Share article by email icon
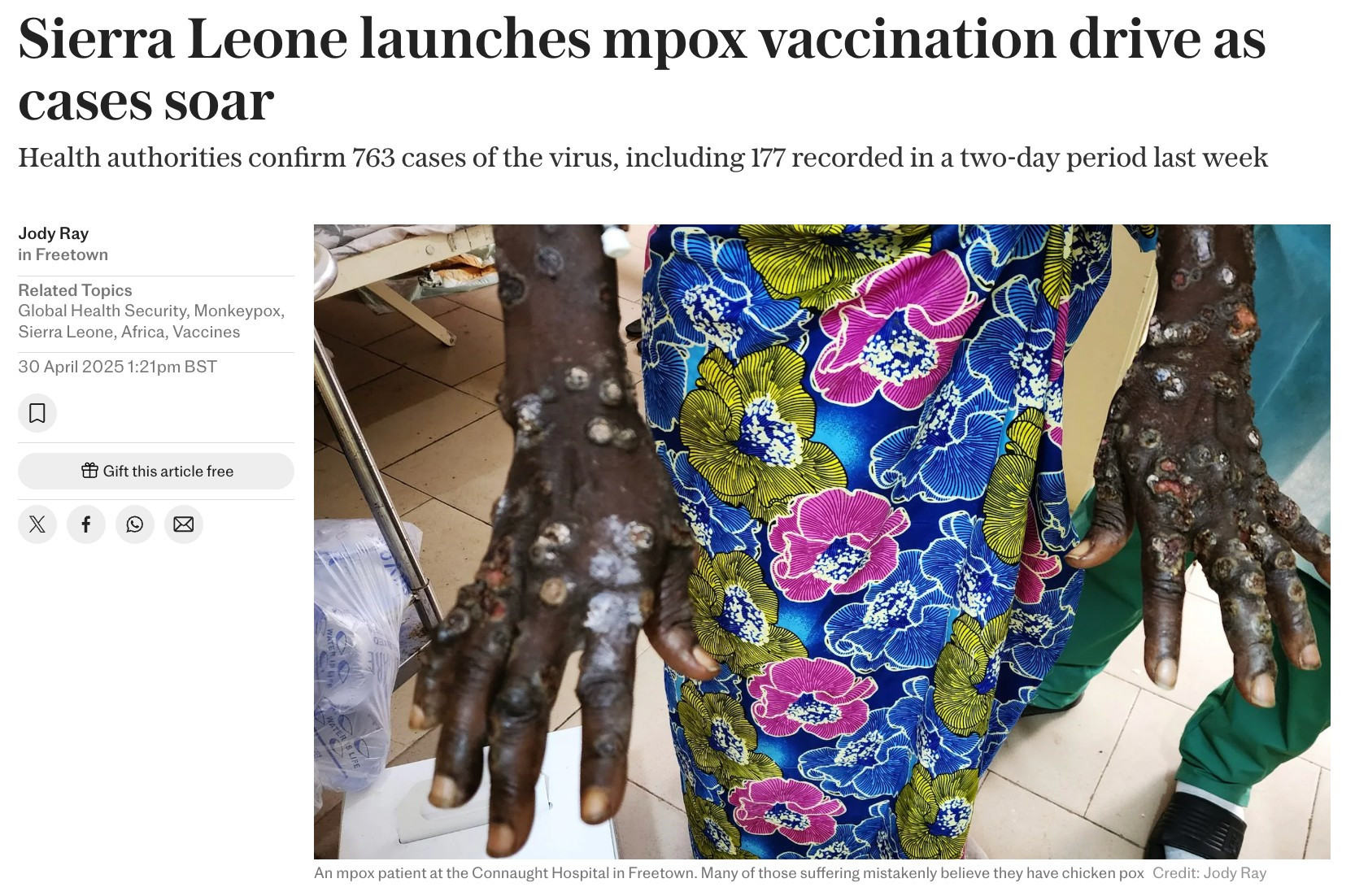The width and height of the screenshot is (1355, 896). [x=184, y=524]
